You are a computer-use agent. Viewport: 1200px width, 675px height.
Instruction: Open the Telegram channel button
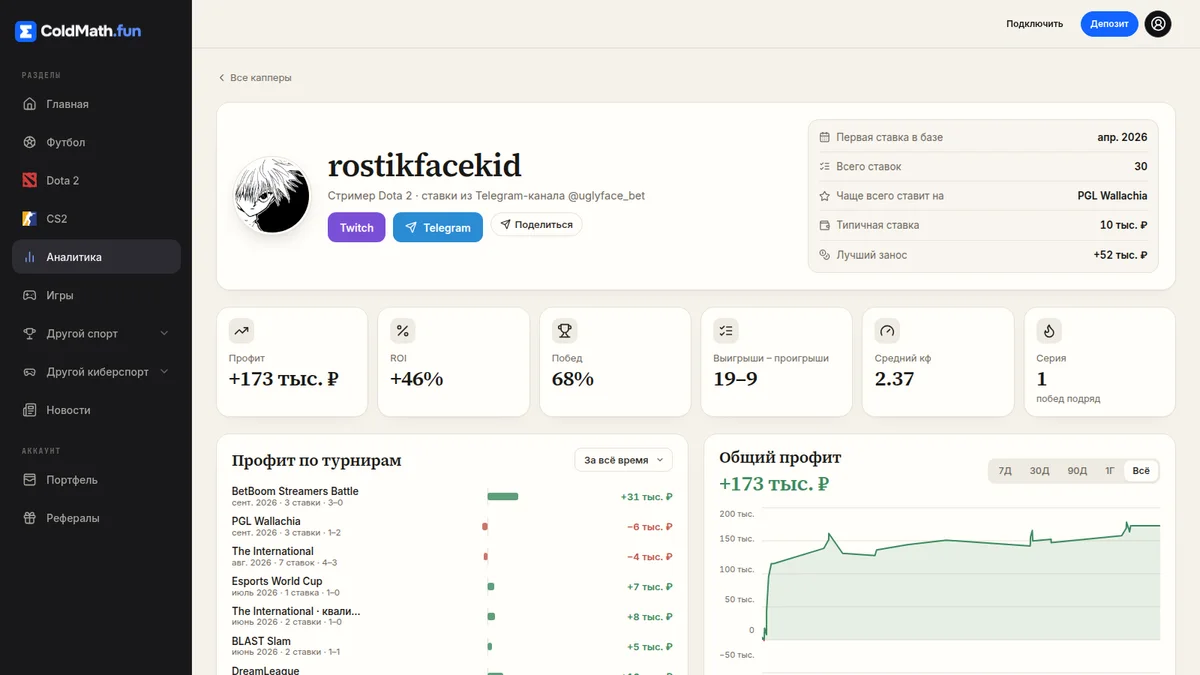pyautogui.click(x=438, y=227)
